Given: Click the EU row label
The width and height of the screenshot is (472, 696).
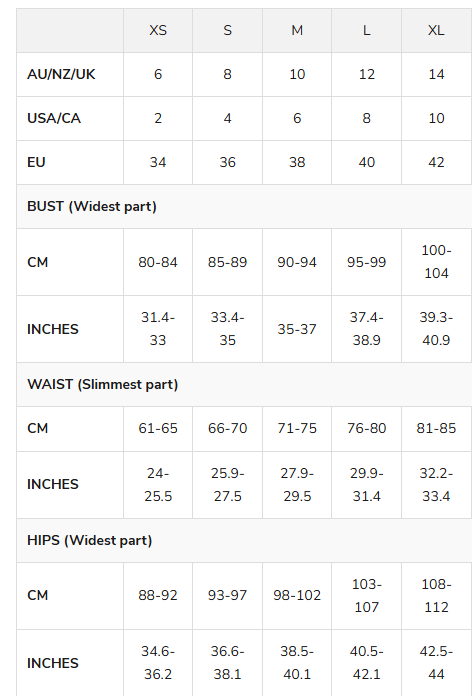Looking at the screenshot, I should coord(36,162).
